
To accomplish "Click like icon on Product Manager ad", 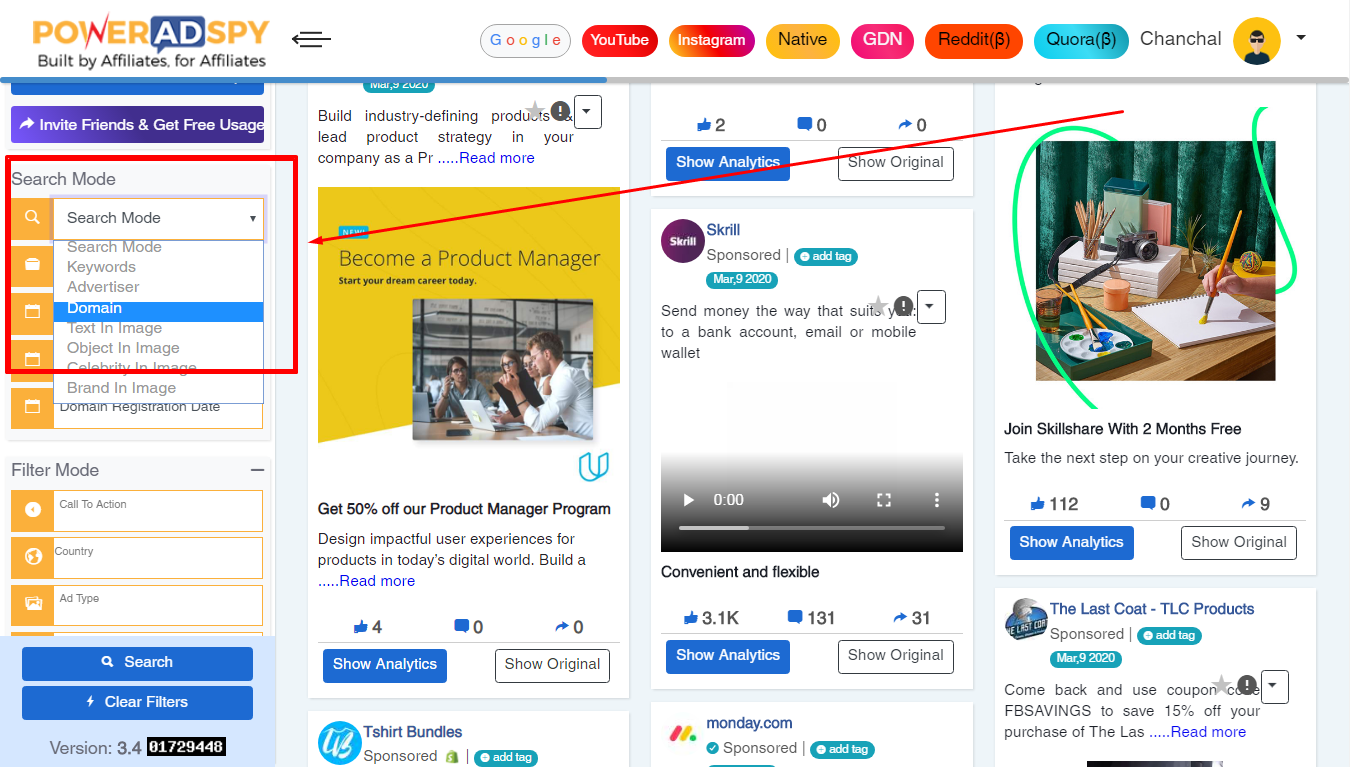I will tap(361, 627).
